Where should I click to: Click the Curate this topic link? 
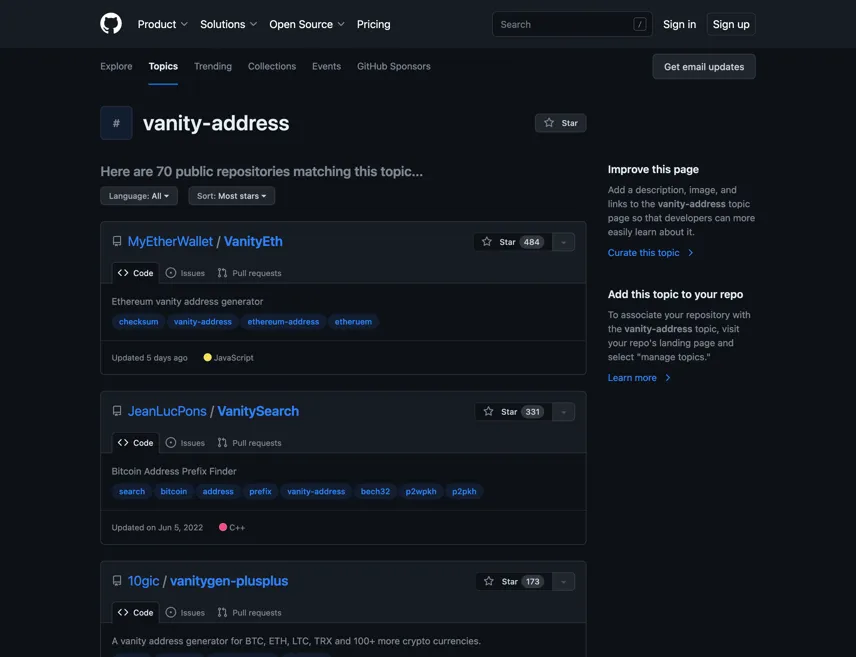pos(650,253)
